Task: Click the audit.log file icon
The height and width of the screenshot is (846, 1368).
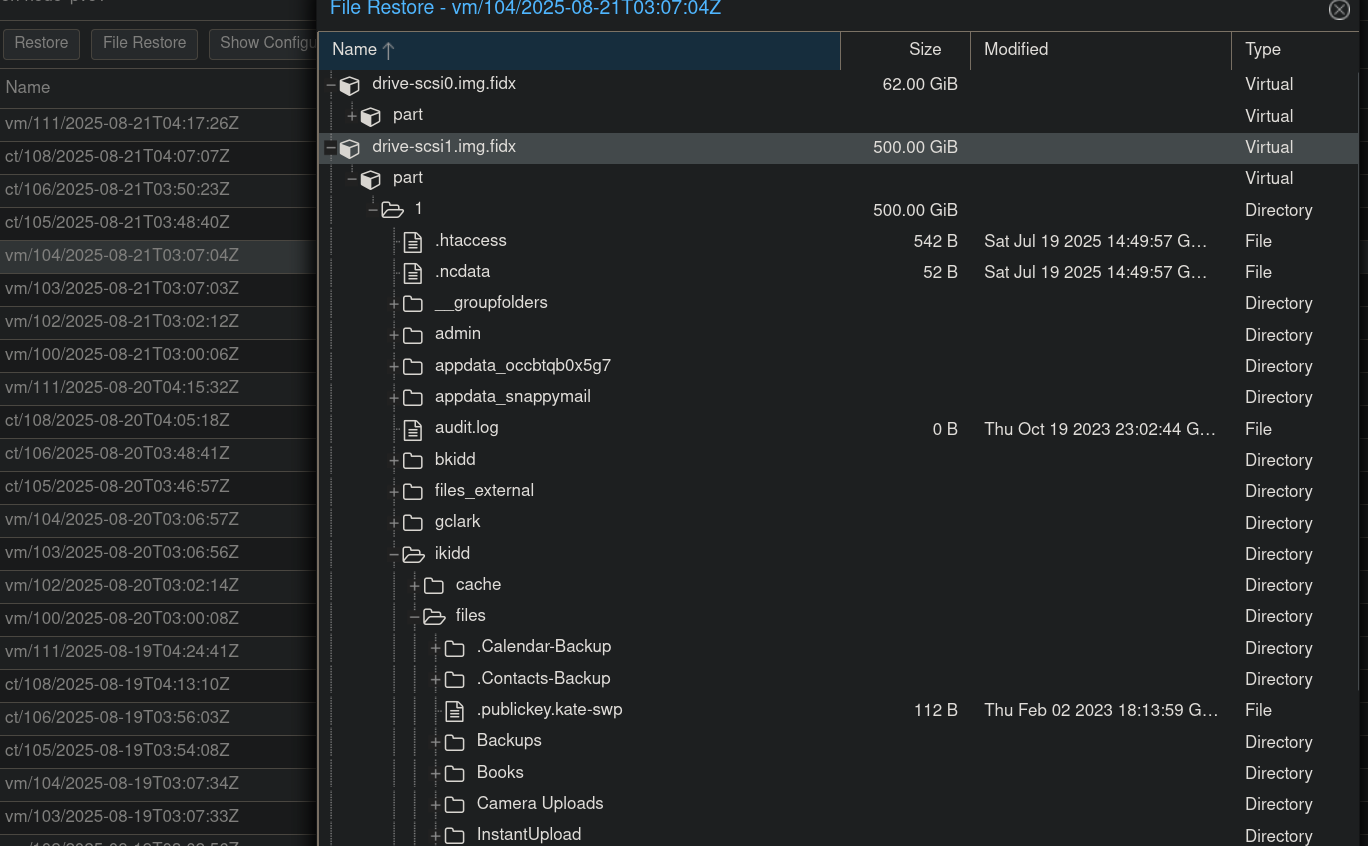Action: click(x=412, y=429)
